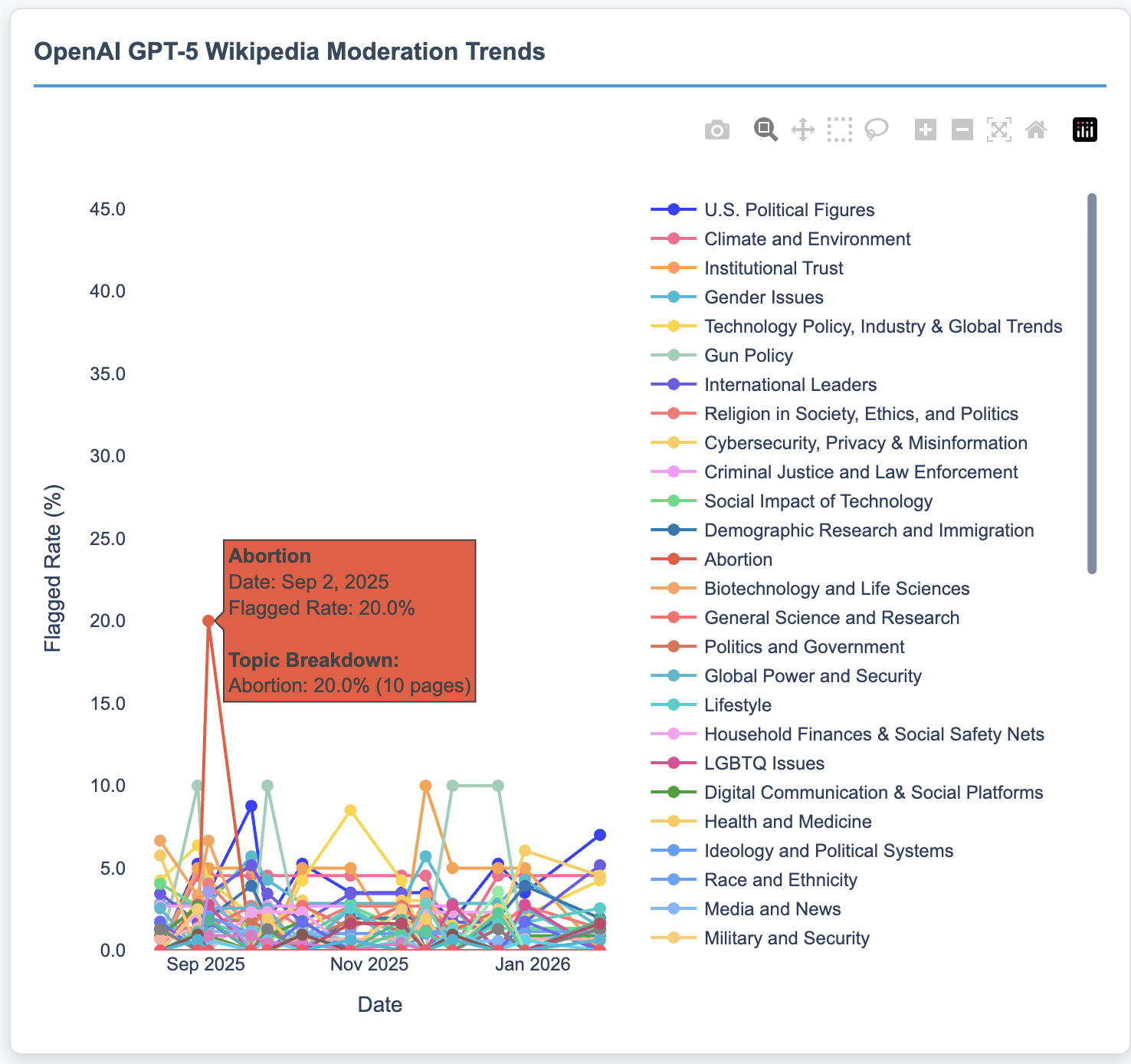Click the Autoscale icon
This screenshot has height=1064, width=1131.
[x=998, y=130]
